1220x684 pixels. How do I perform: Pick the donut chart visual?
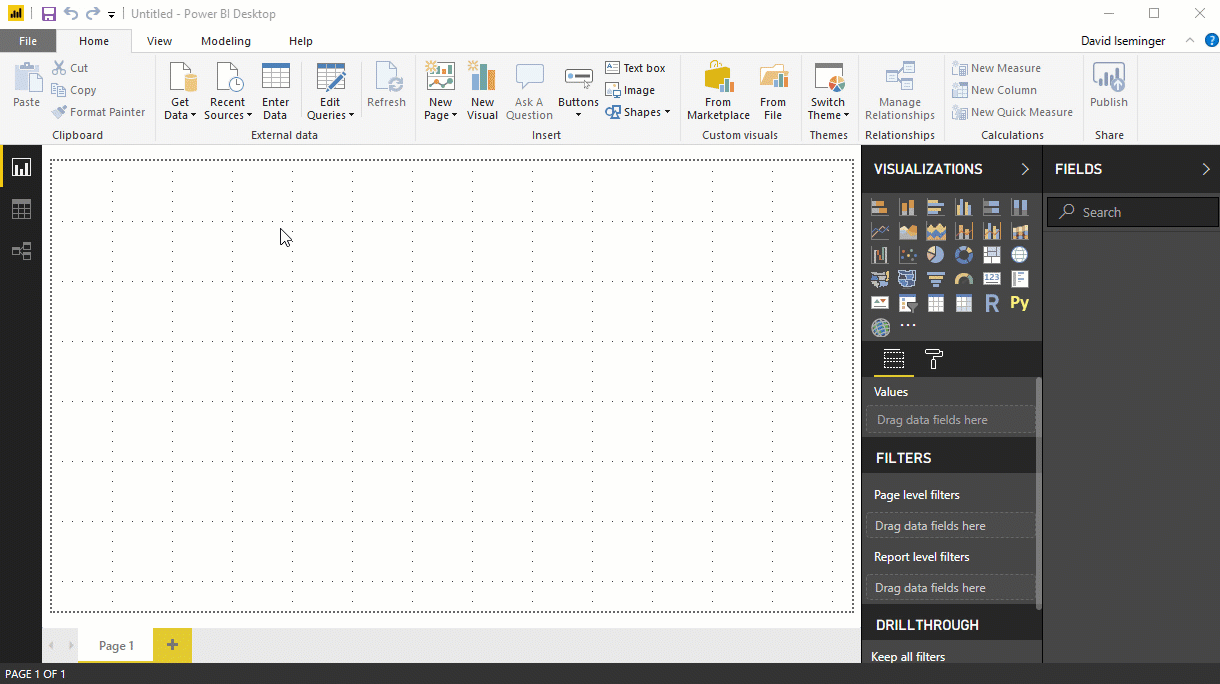click(x=964, y=255)
